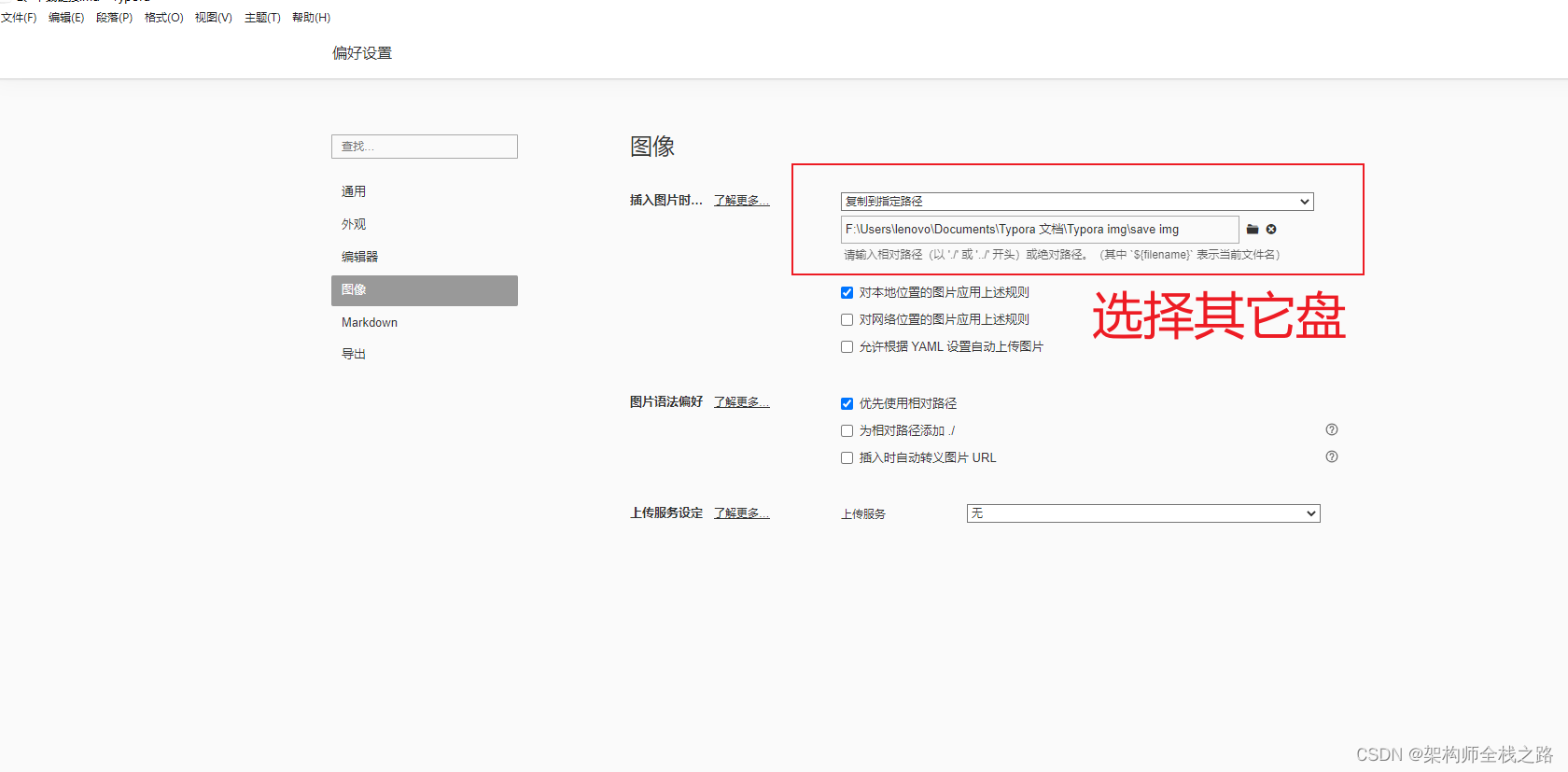Open the 文件(F) menu
Screen dimensions: 1568x772
pyautogui.click(x=19, y=18)
